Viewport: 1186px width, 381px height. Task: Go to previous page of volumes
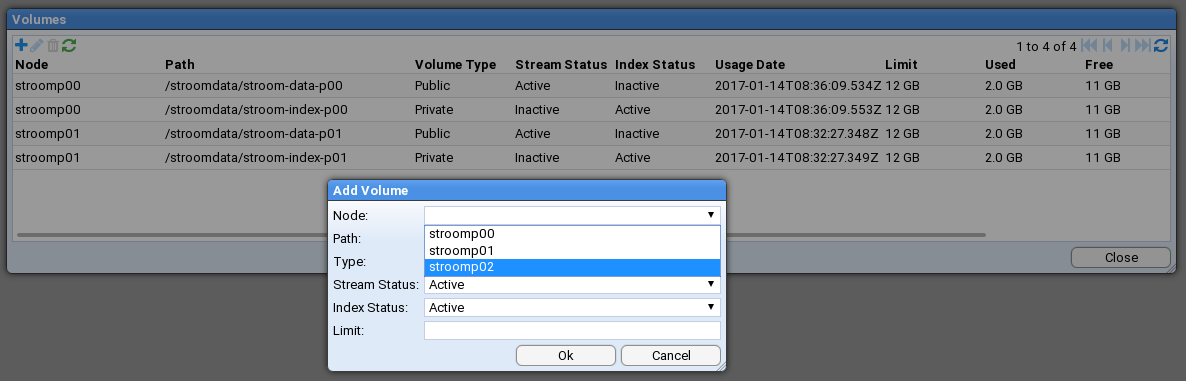1108,45
